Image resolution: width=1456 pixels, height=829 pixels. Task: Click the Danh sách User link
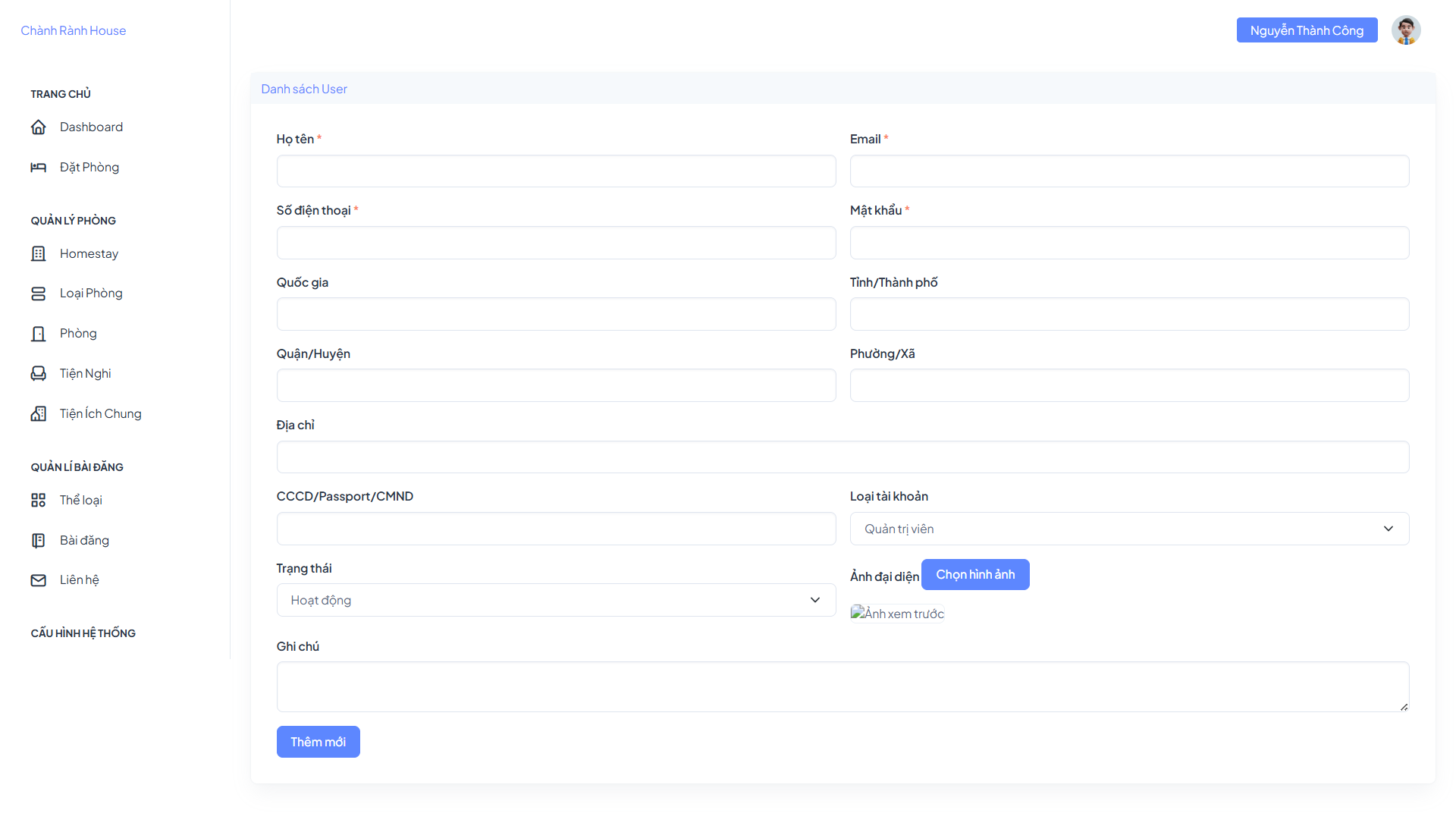304,89
